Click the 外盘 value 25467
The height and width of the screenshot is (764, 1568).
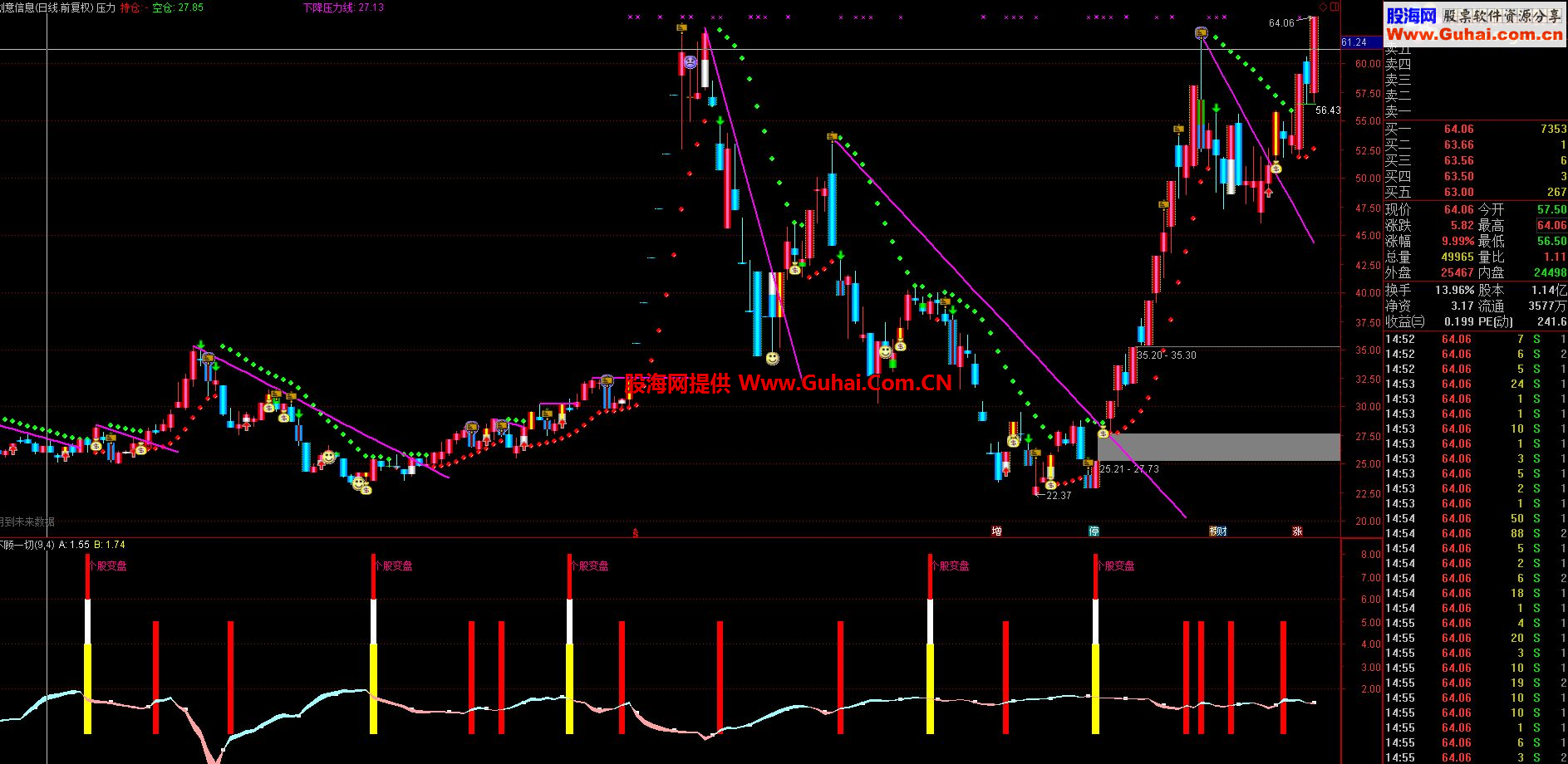pyautogui.click(x=1457, y=273)
